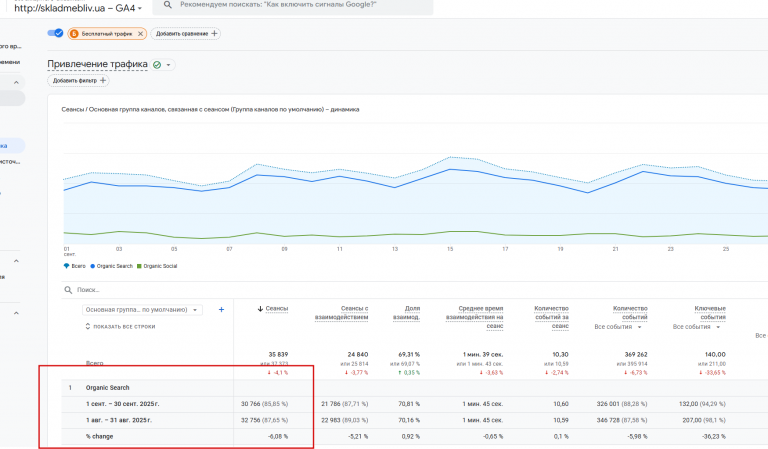Sort by Сеансы с взаимодействием column
This screenshot has height=449, width=768.
(341, 313)
